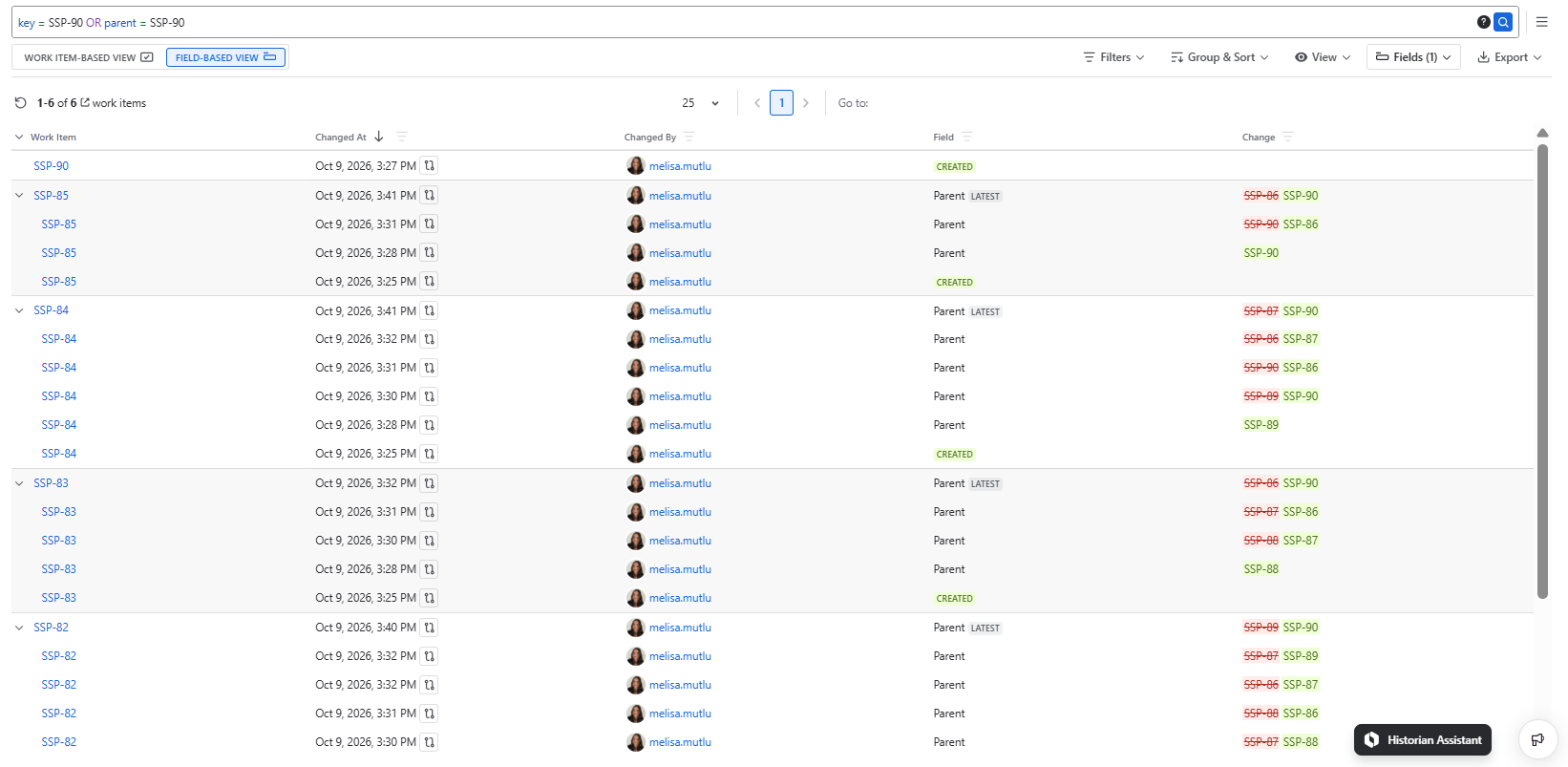Screen dimensions: 1568x767
Task: Click the vertical scrollbar thumb
Action: pyautogui.click(x=1542, y=371)
